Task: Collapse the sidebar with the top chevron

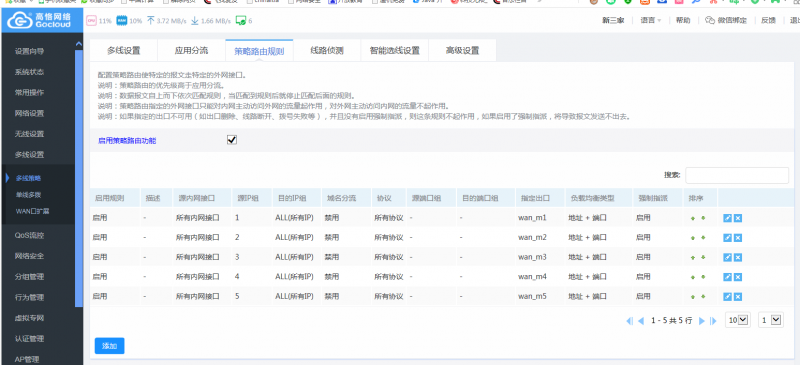Action: [79, 44]
